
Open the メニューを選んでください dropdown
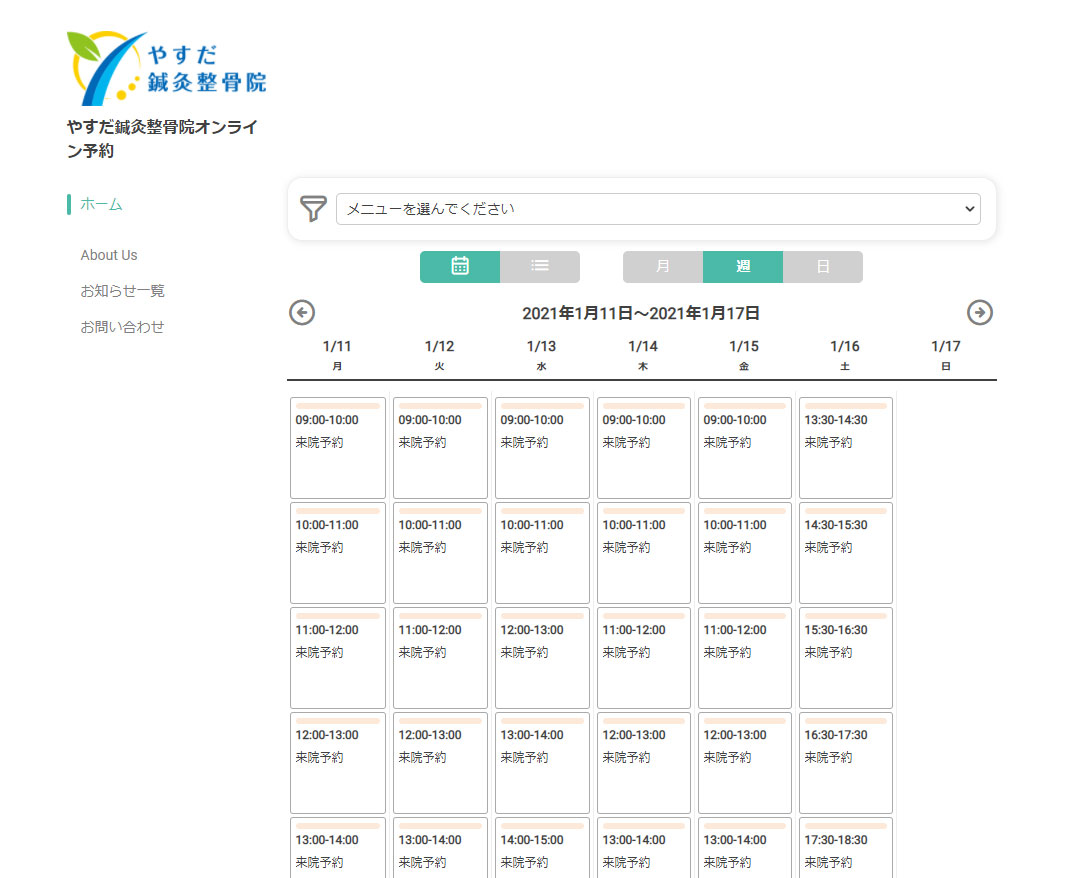pyautogui.click(x=658, y=209)
